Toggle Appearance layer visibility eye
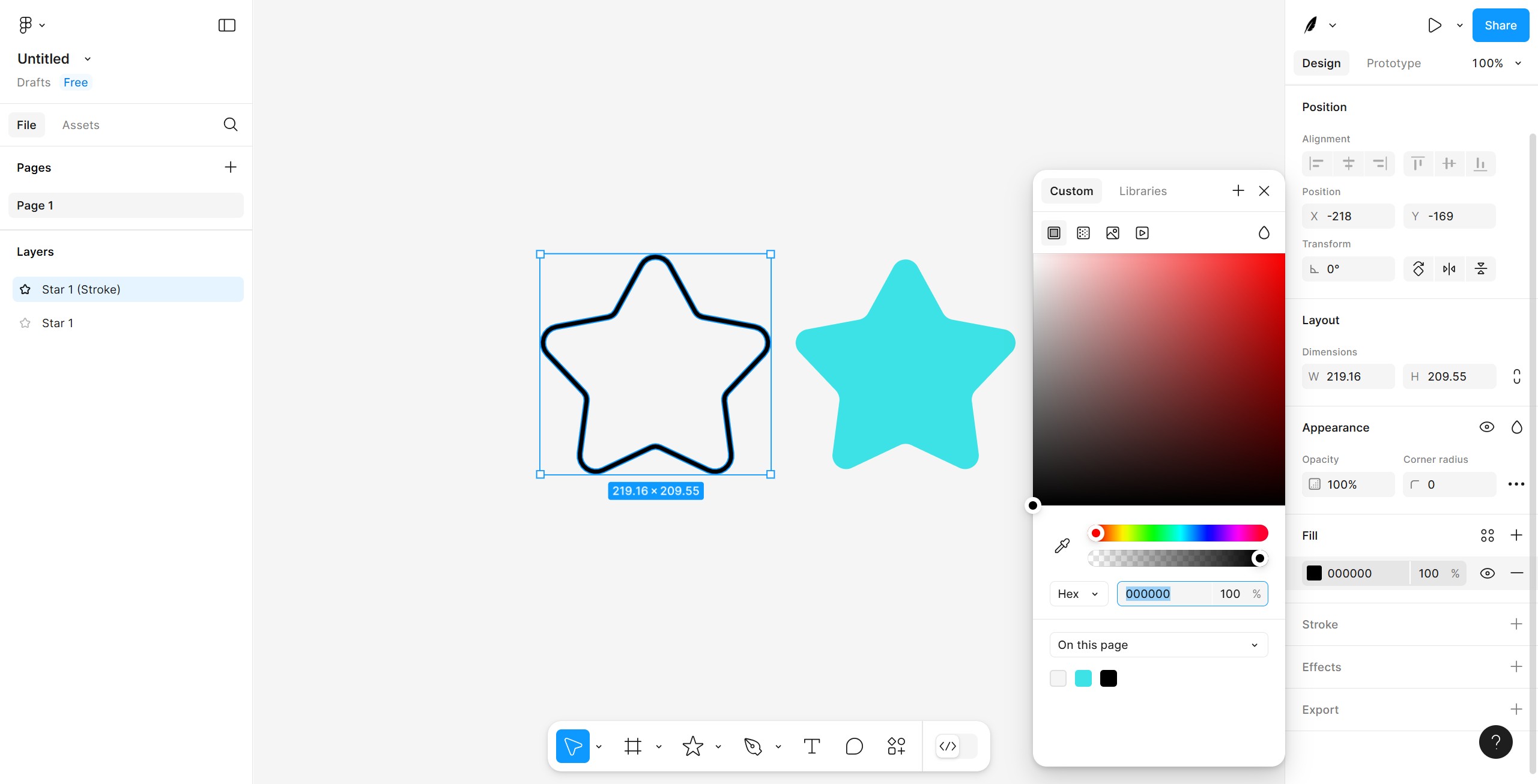Viewport: 1538px width, 784px height. [x=1486, y=427]
